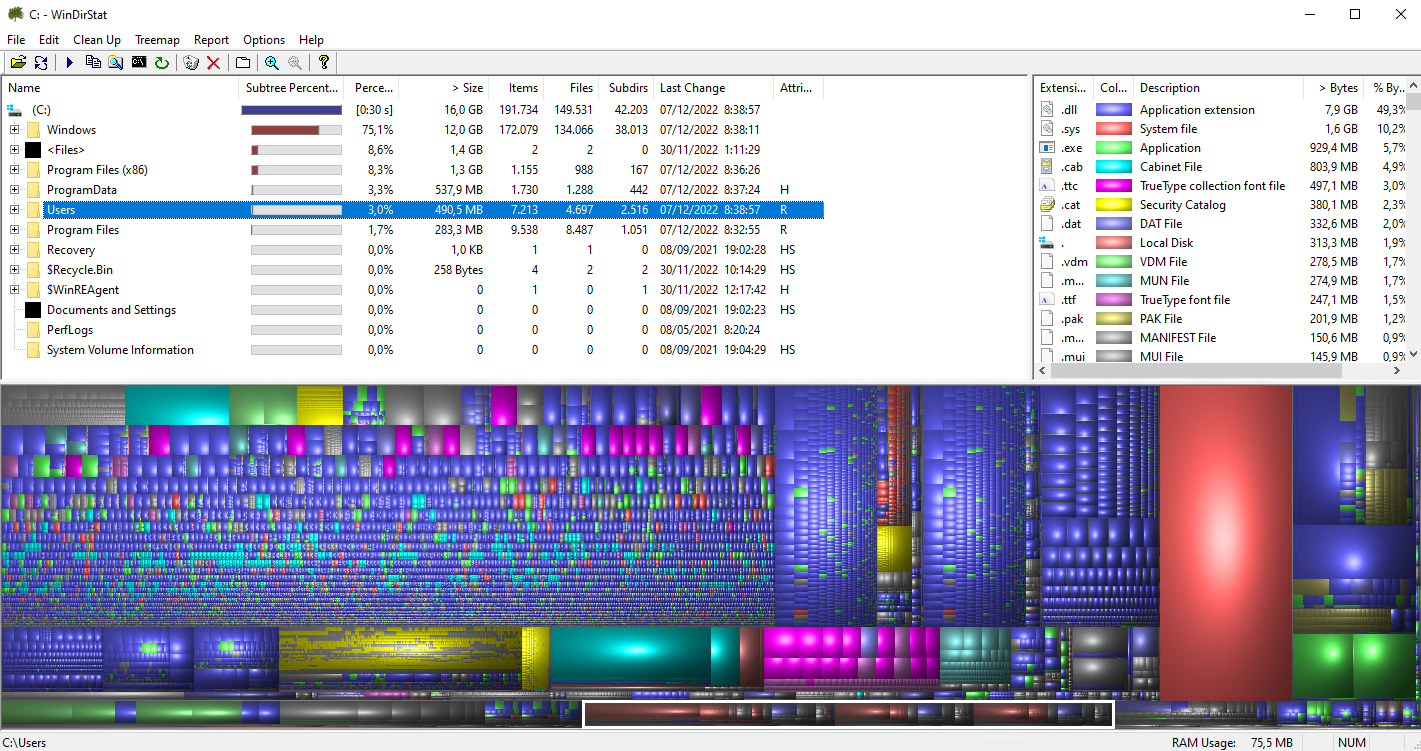Screen dimensions: 1421x751
Task: Expand the Program Files (x86) node
Action: coord(14,169)
